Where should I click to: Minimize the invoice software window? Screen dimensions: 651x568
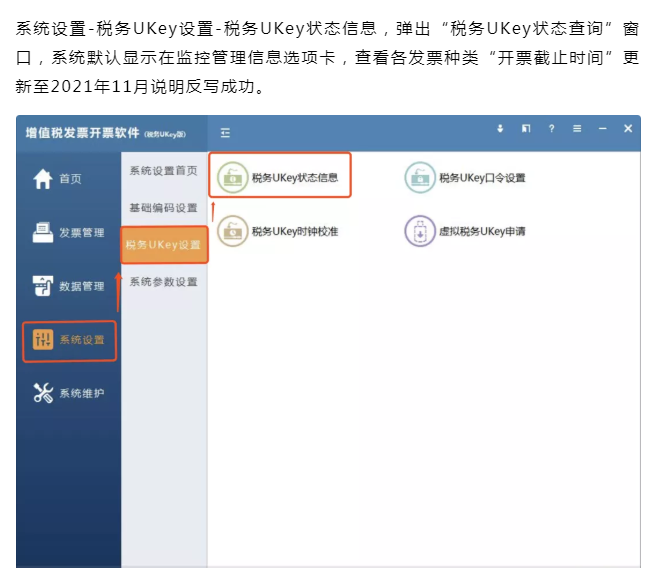tap(602, 129)
